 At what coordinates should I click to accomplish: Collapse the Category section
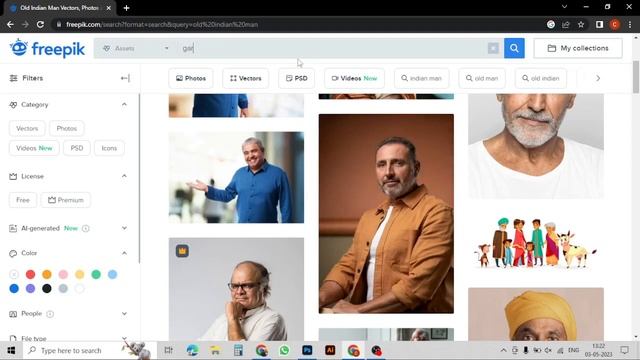(x=124, y=104)
